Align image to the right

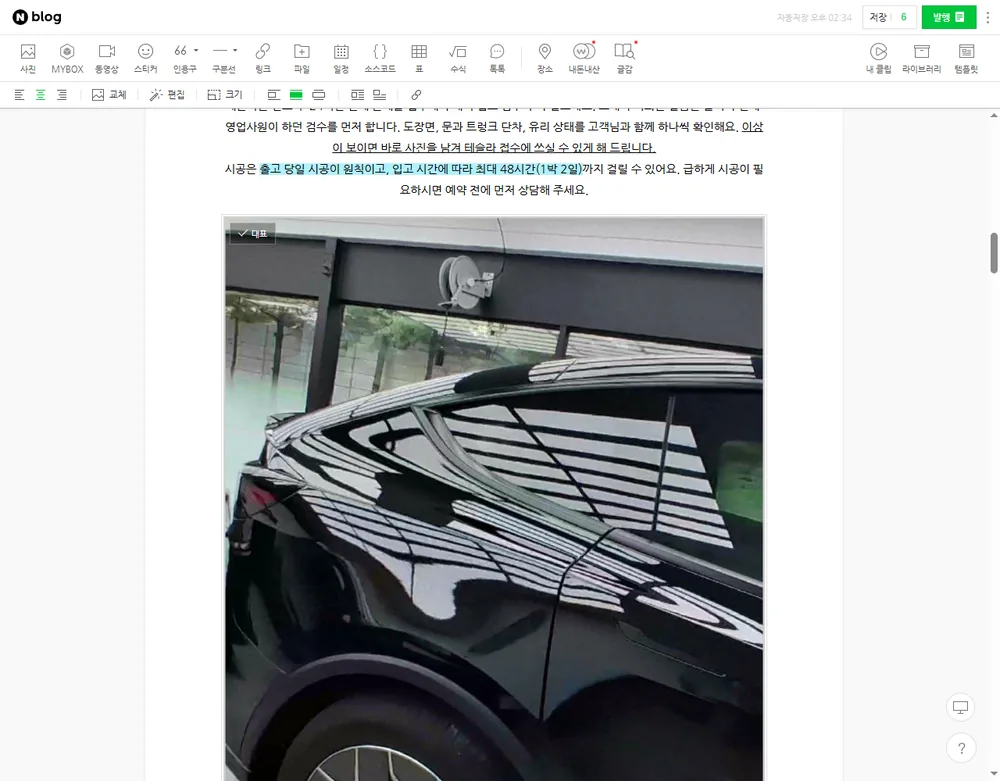tap(62, 95)
